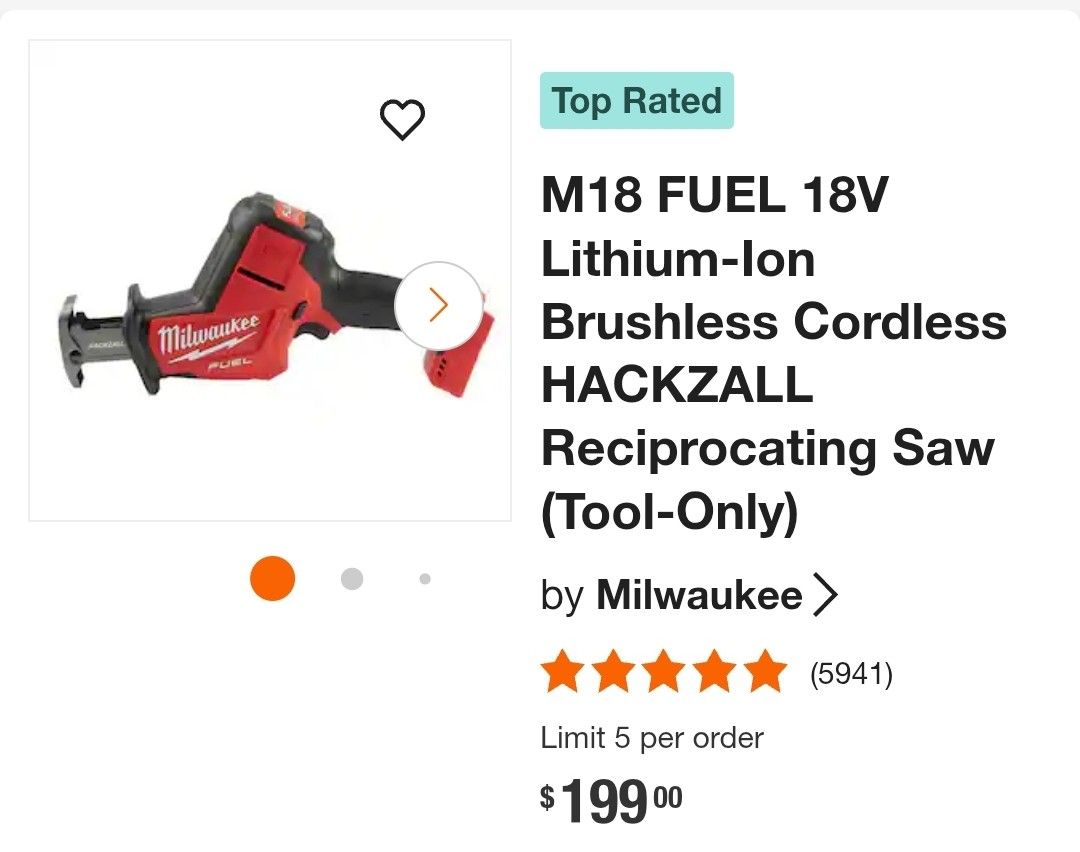This screenshot has height=852, width=1080.
Task: Click the fifth orange rating star
Action: pos(766,672)
